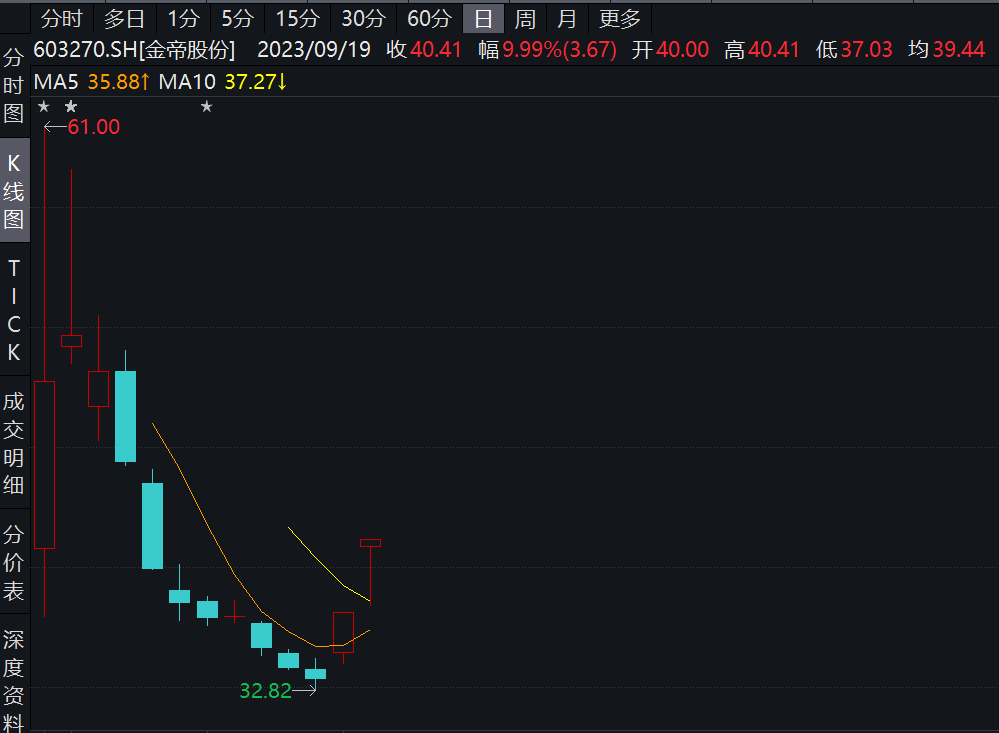Image resolution: width=999 pixels, height=733 pixels.
Task: Select the 60分 interval tab
Action: [x=429, y=18]
